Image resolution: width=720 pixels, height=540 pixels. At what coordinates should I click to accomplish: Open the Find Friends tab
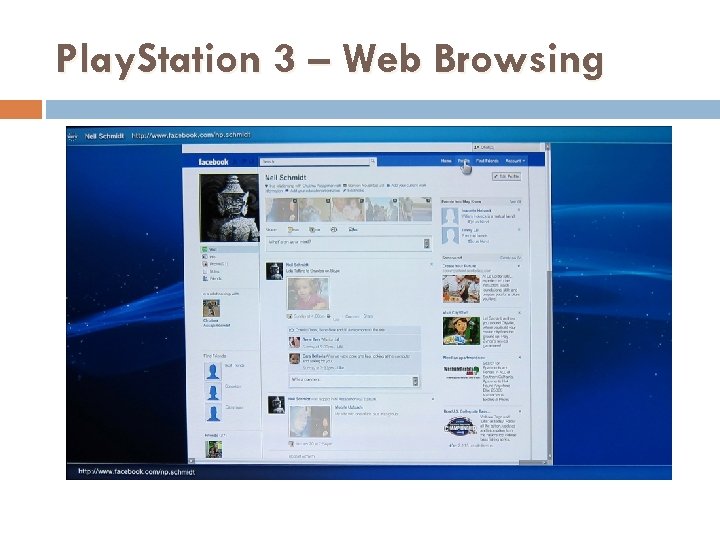click(x=487, y=161)
